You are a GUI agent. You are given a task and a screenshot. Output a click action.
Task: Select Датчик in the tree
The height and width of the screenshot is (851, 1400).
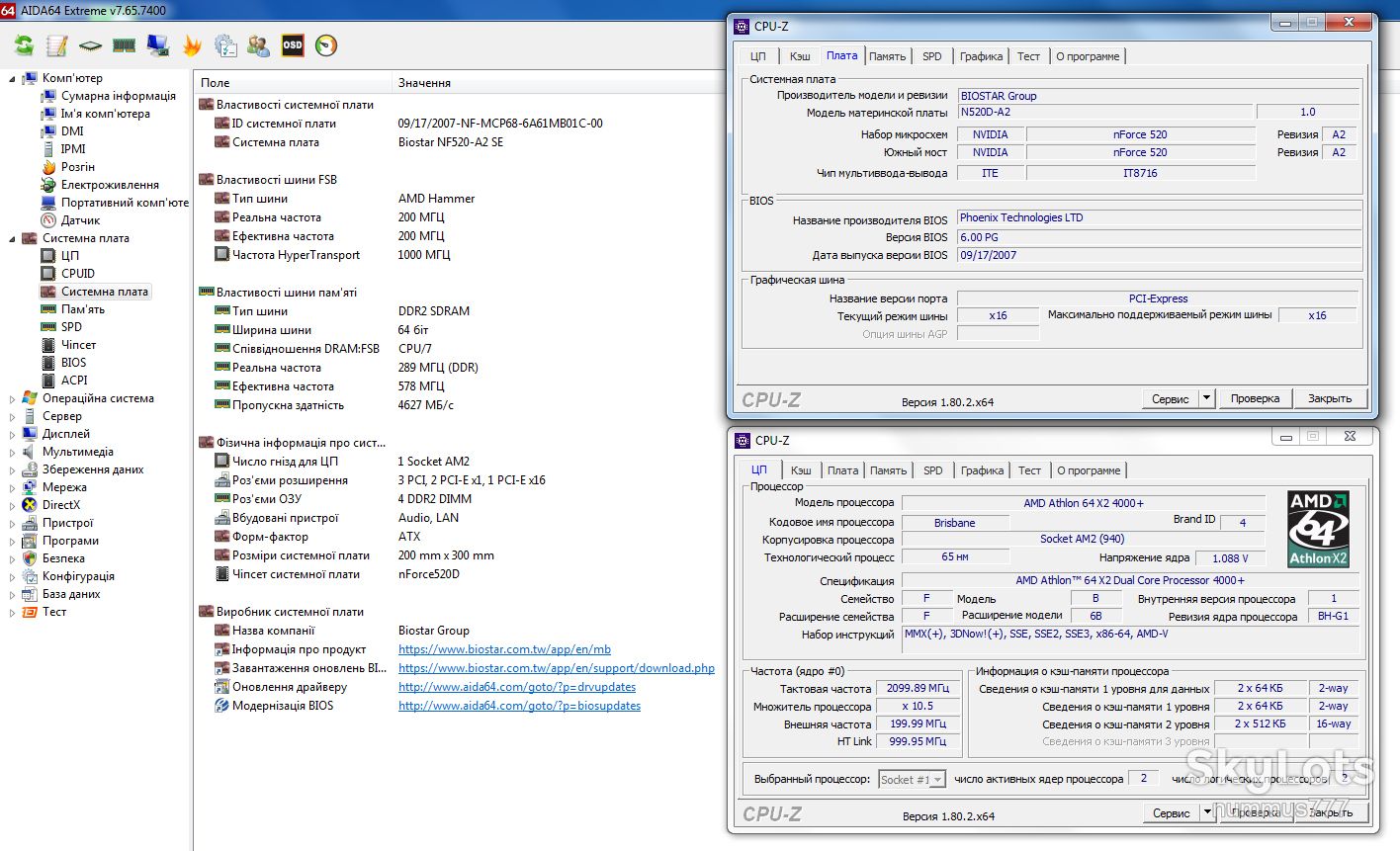pyautogui.click(x=81, y=220)
